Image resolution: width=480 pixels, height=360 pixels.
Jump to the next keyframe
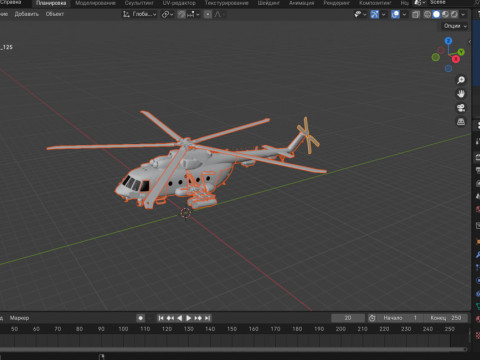[198, 318]
